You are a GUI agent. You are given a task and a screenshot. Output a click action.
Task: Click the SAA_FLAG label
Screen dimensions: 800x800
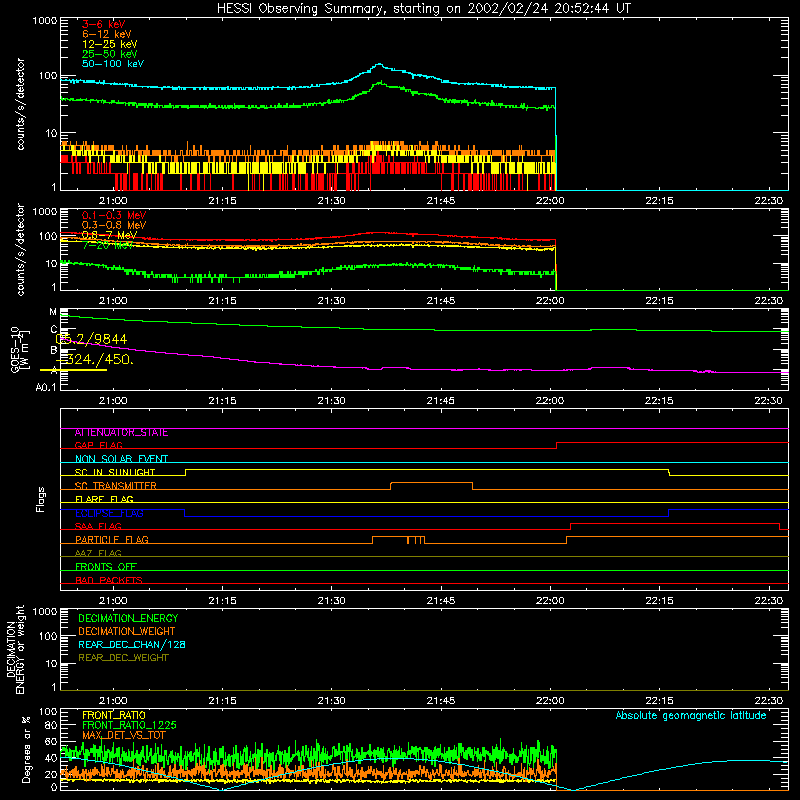98,526
